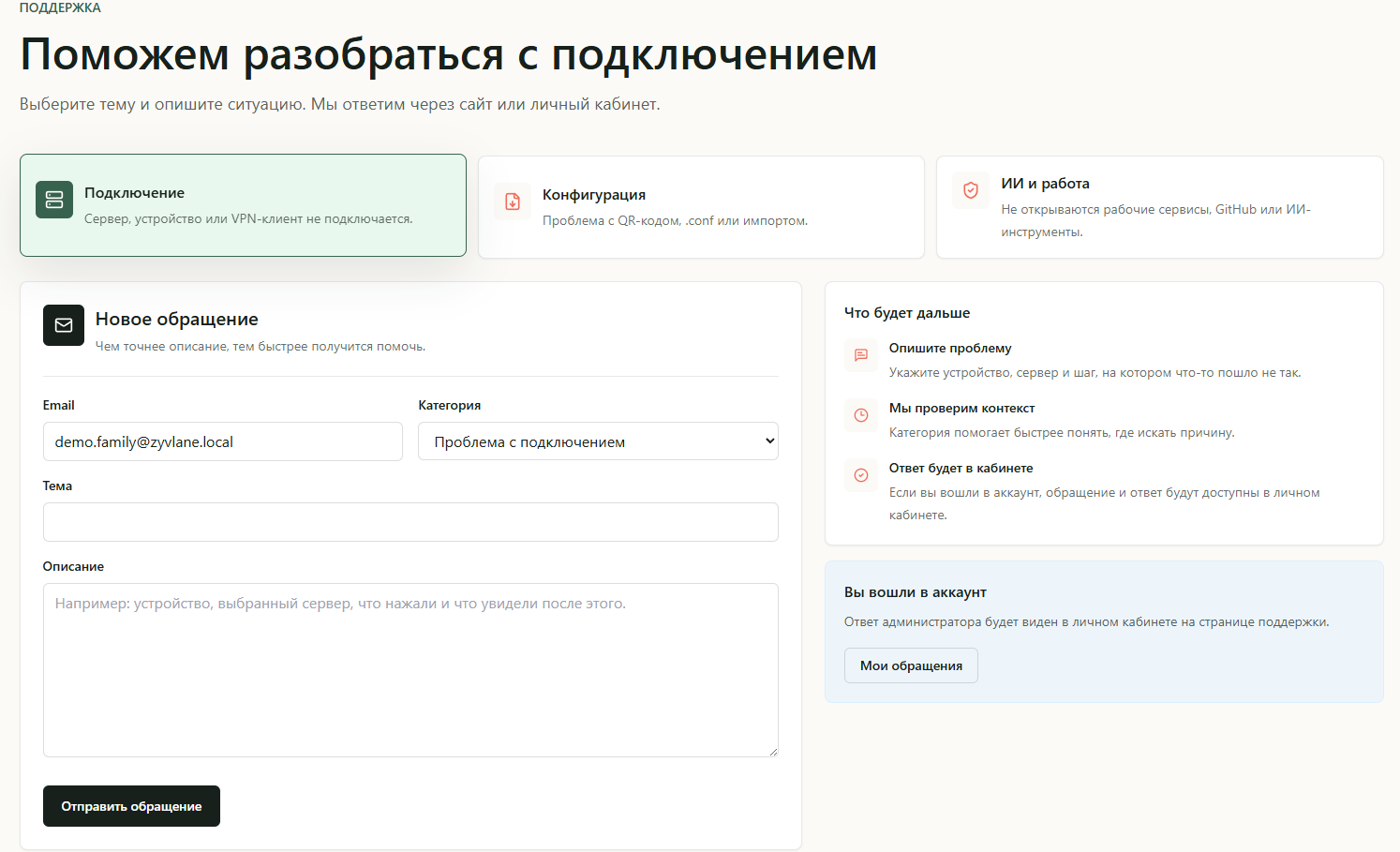Click the chat bubble icon beside Опишите проблему

861,355
